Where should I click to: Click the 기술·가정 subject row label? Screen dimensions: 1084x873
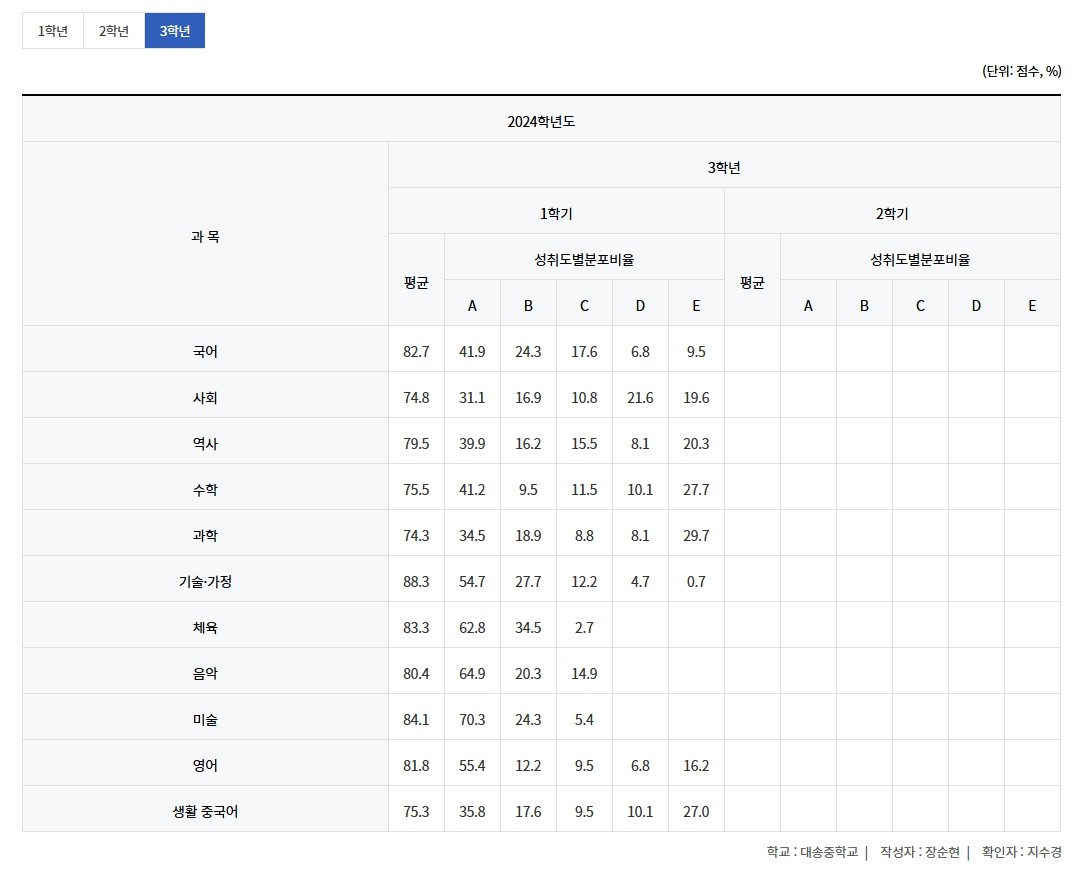pos(205,582)
